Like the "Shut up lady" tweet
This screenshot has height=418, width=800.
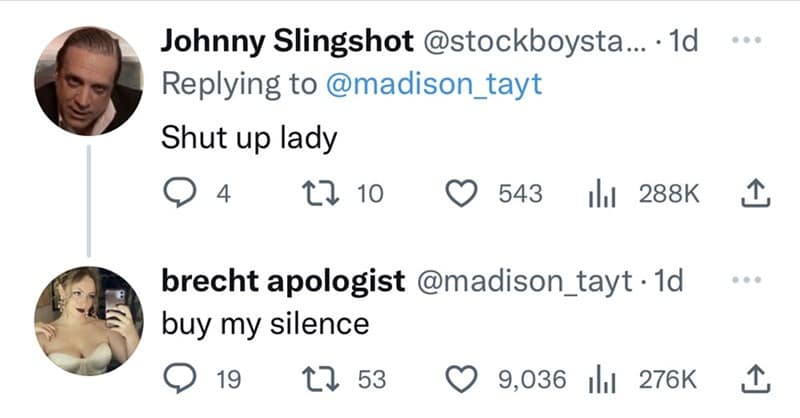point(461,193)
